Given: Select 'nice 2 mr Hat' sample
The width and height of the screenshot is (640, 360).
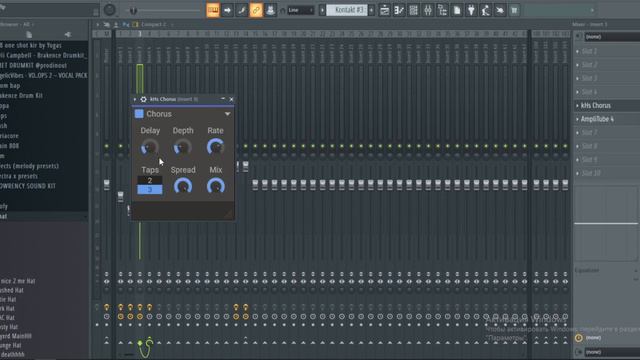Looking at the screenshot, I should click(x=18, y=281).
